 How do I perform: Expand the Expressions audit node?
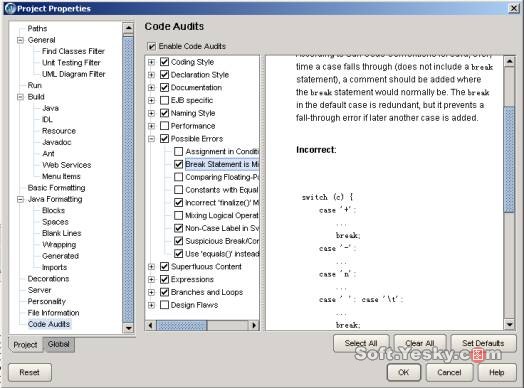[151, 280]
